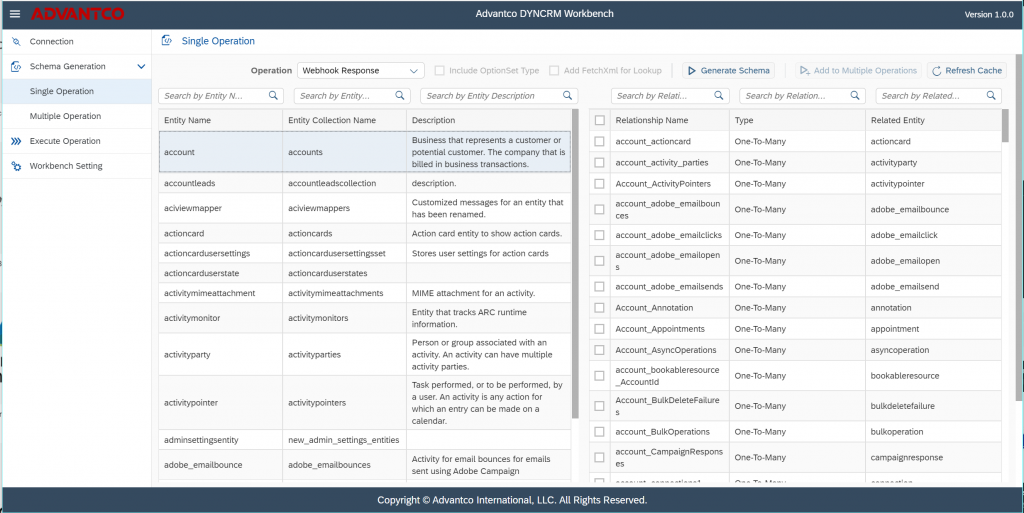Check the account_adobe_emailsends checkbox

pos(600,287)
